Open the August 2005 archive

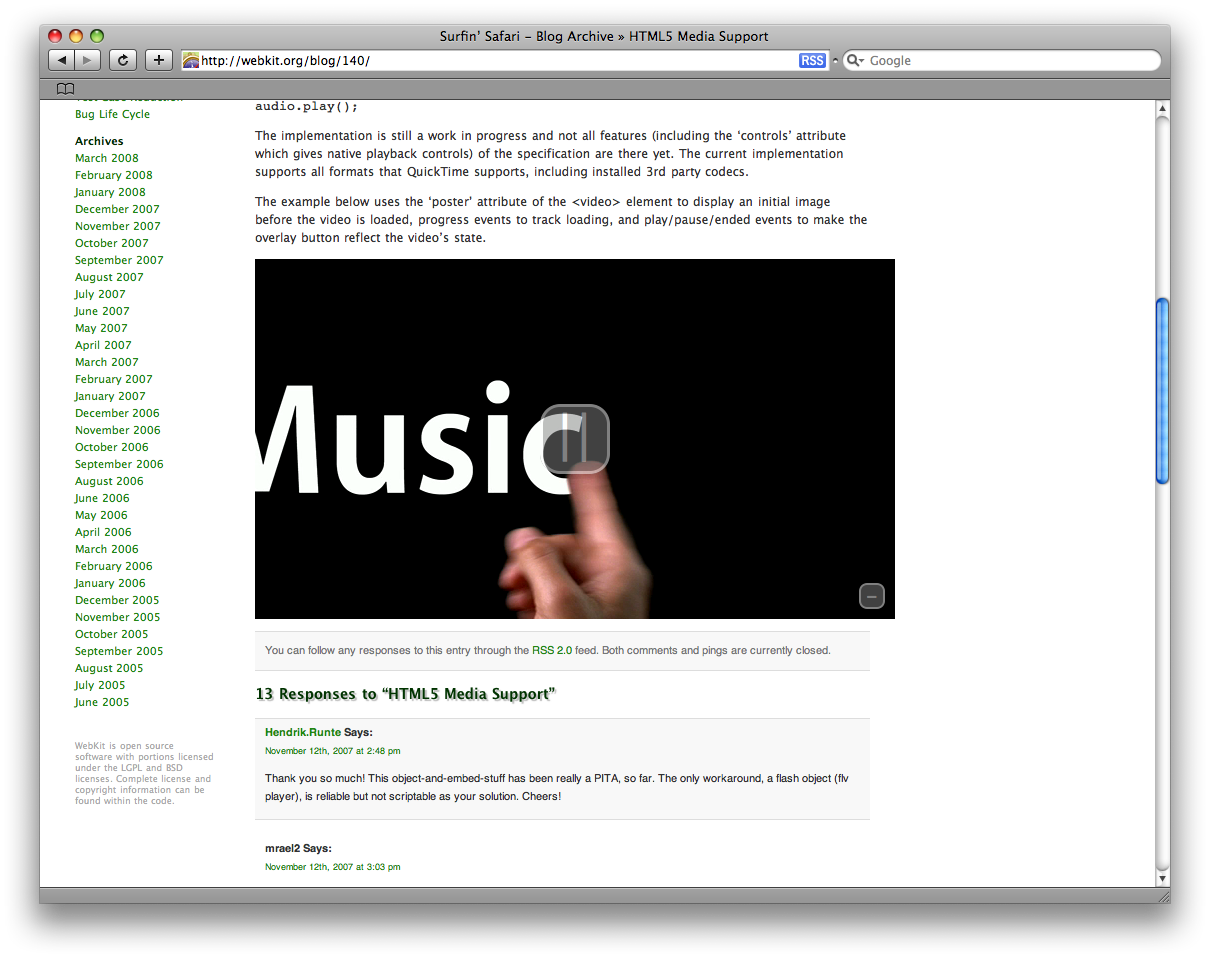[109, 668]
